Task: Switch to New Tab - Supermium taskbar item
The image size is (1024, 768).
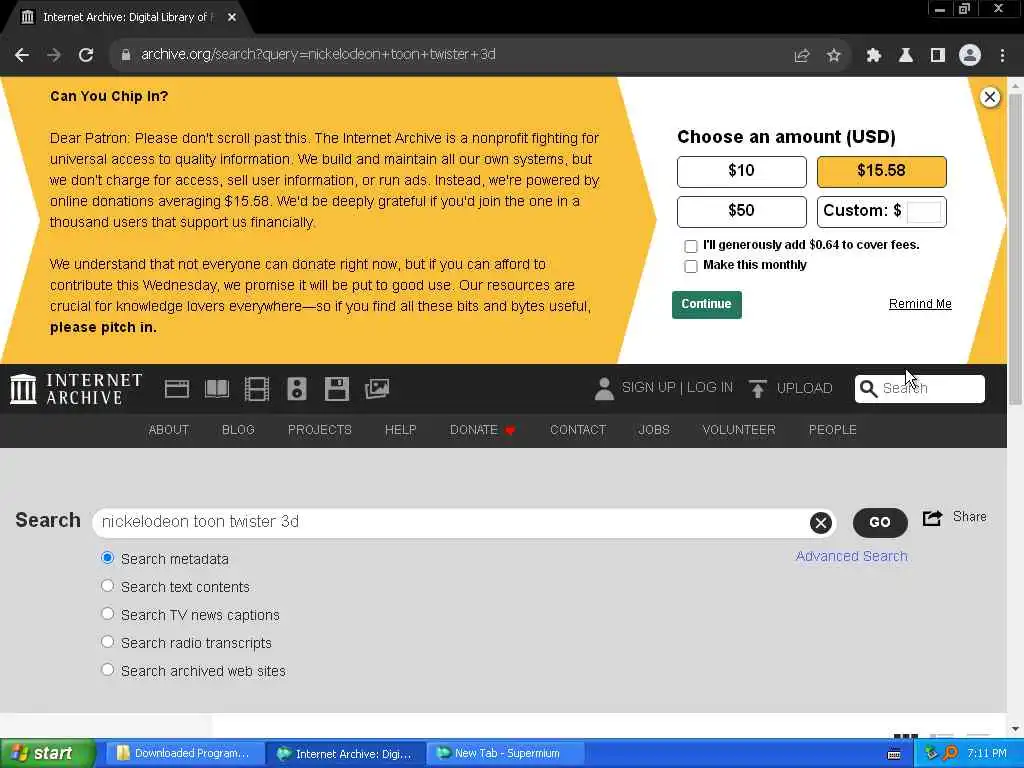Action: coord(506,754)
